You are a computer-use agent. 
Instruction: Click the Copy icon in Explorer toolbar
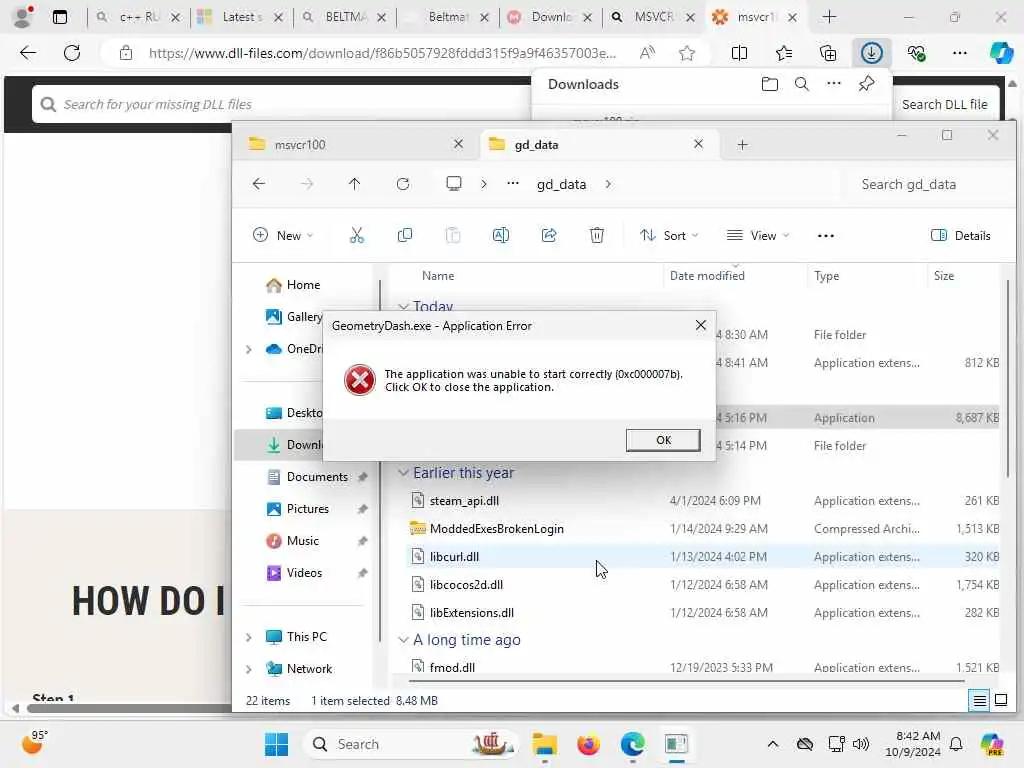point(405,235)
